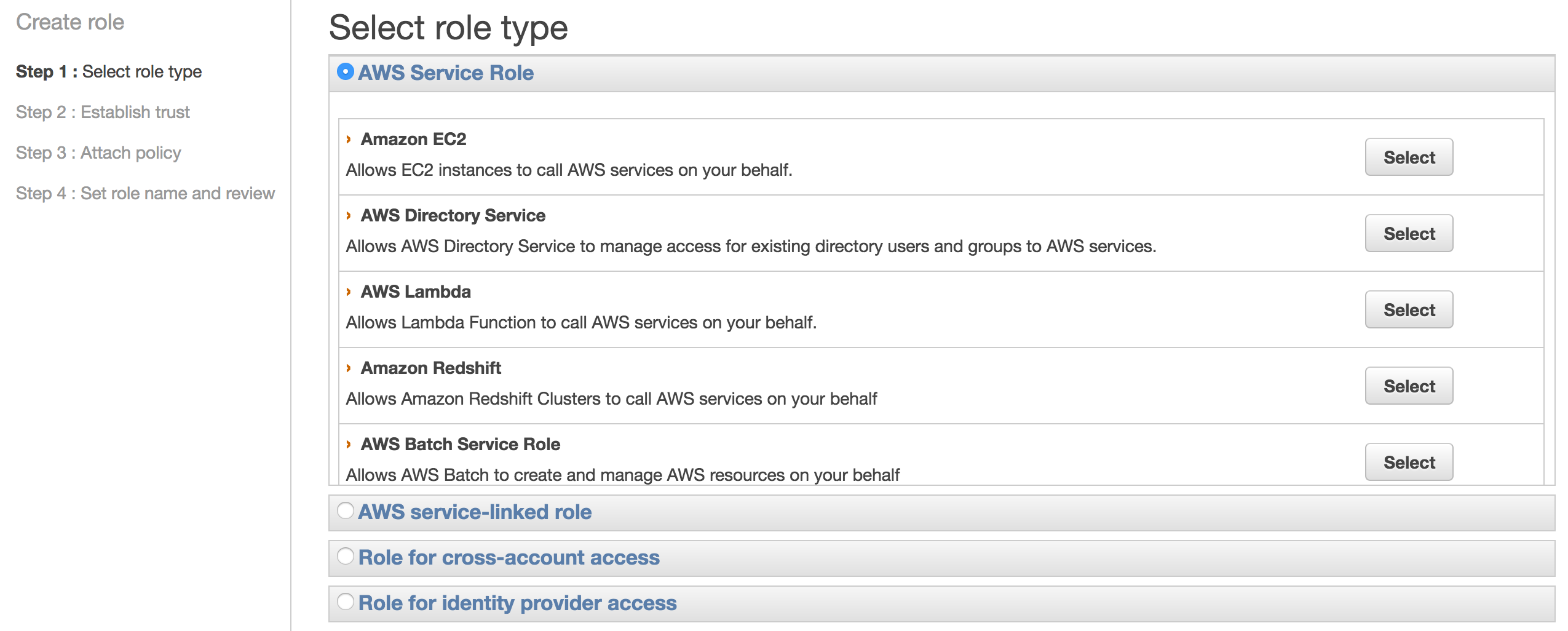The width and height of the screenshot is (1568, 631).
Task: Expand AWS Directory Service details arrow
Action: pyautogui.click(x=349, y=216)
